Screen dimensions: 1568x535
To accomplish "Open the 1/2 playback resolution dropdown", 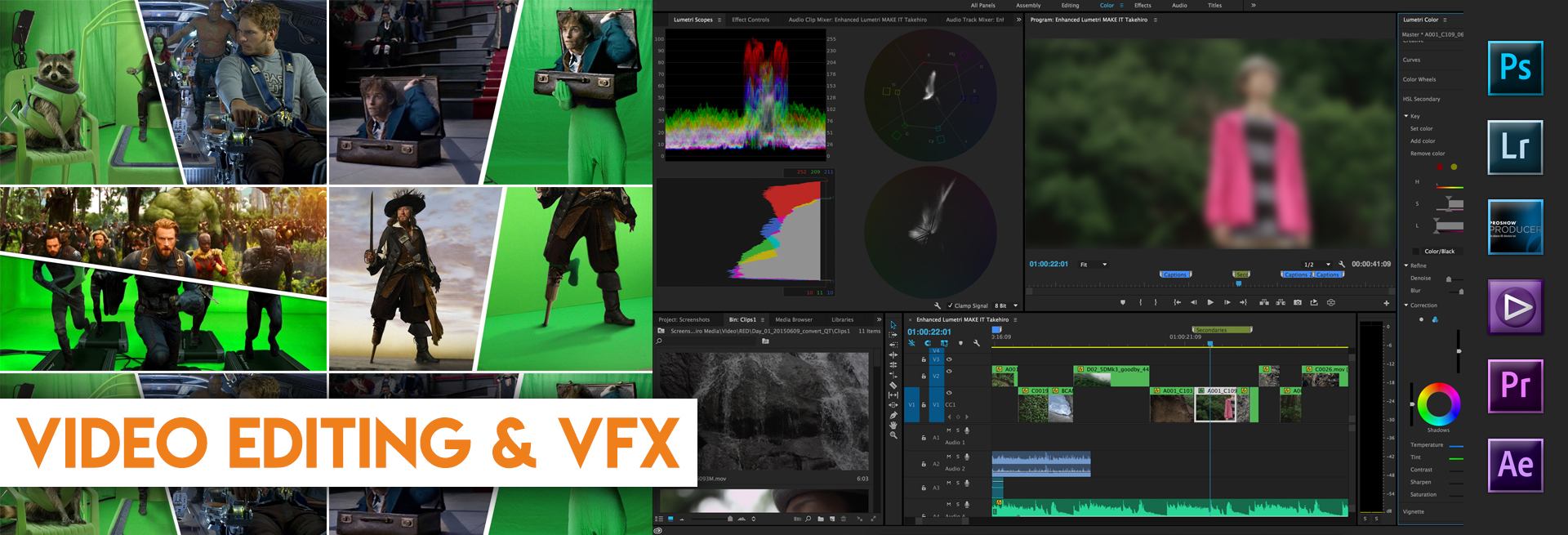I will coord(1317,265).
